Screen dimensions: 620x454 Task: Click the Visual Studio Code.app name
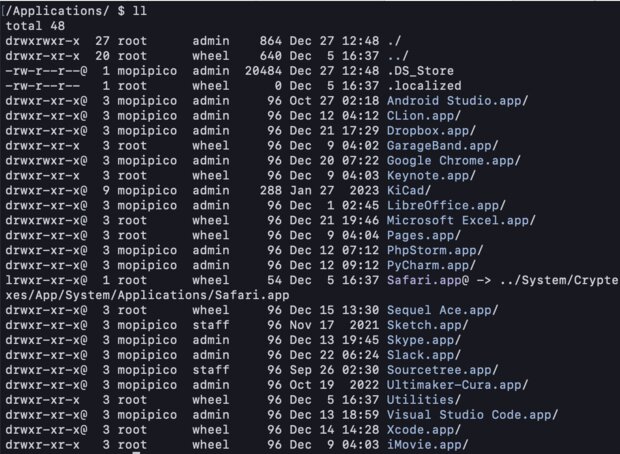coord(472,415)
